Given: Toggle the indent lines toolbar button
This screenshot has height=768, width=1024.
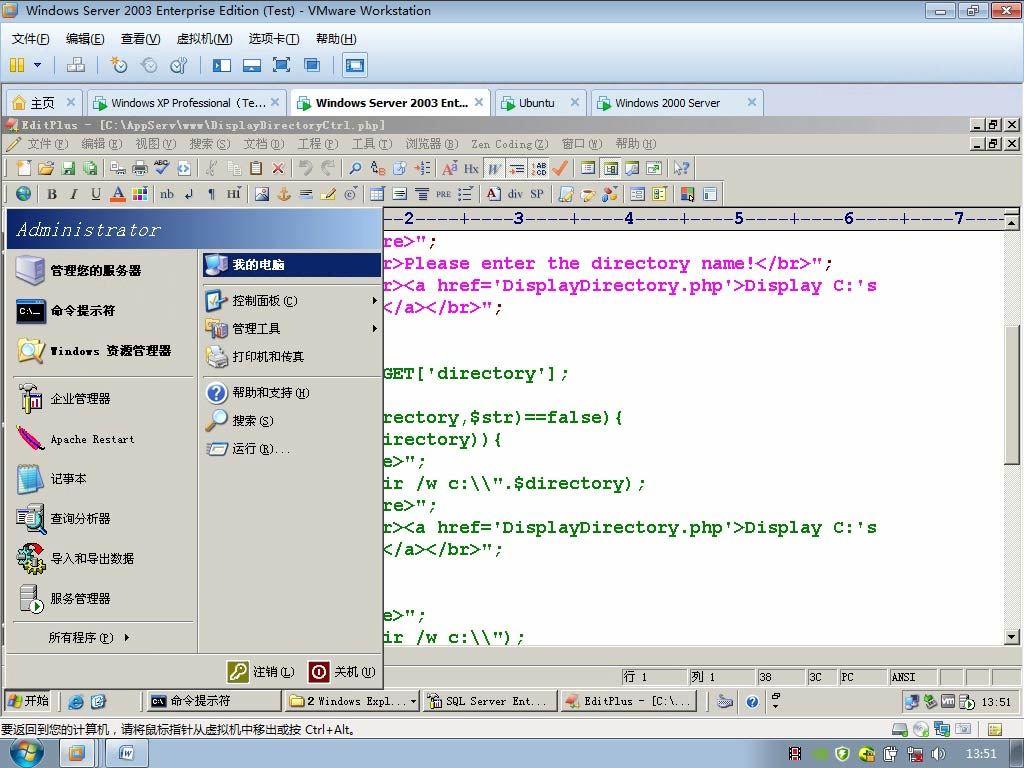Looking at the screenshot, I should coord(517,168).
